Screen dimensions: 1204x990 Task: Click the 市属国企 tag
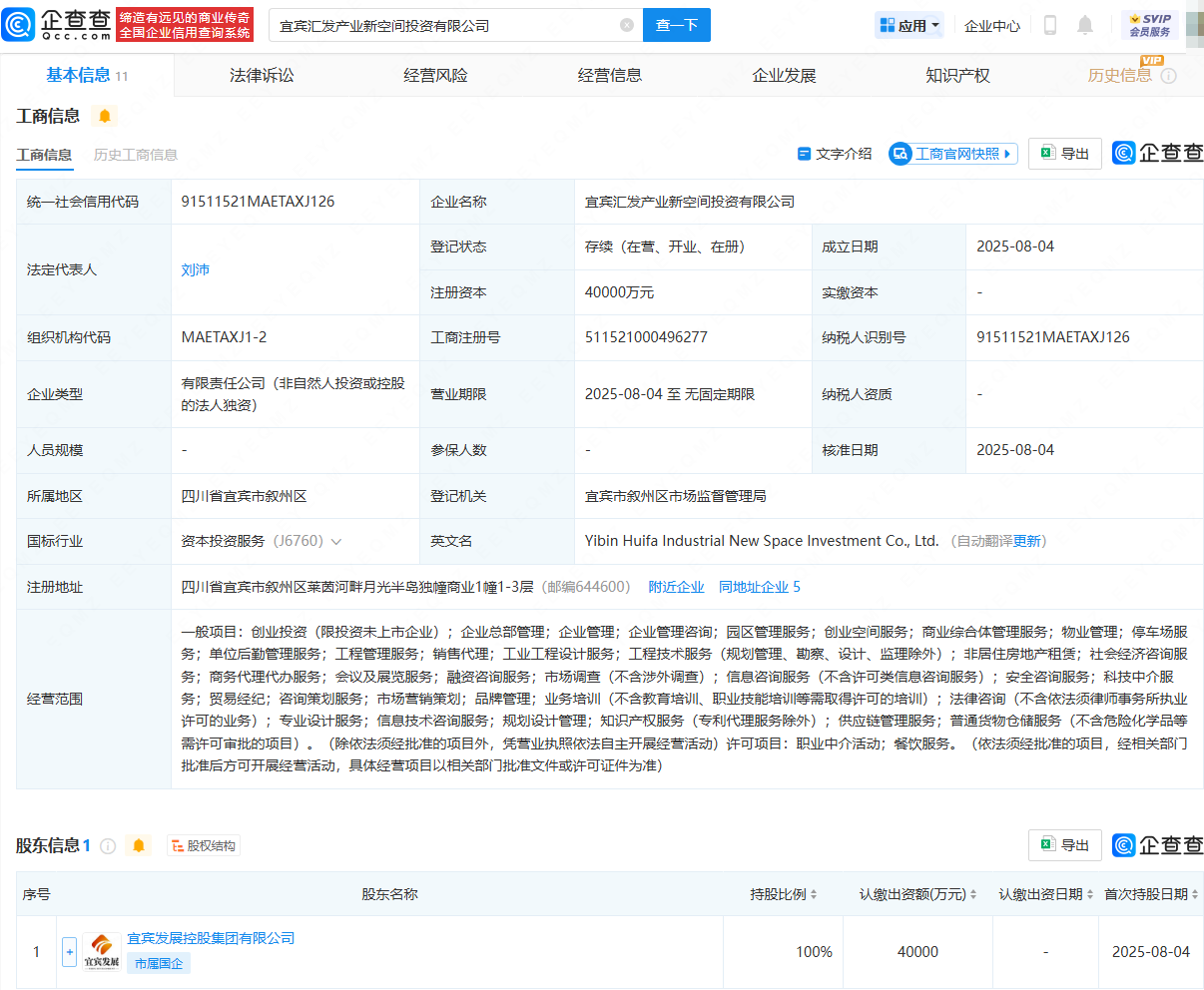pos(159,963)
